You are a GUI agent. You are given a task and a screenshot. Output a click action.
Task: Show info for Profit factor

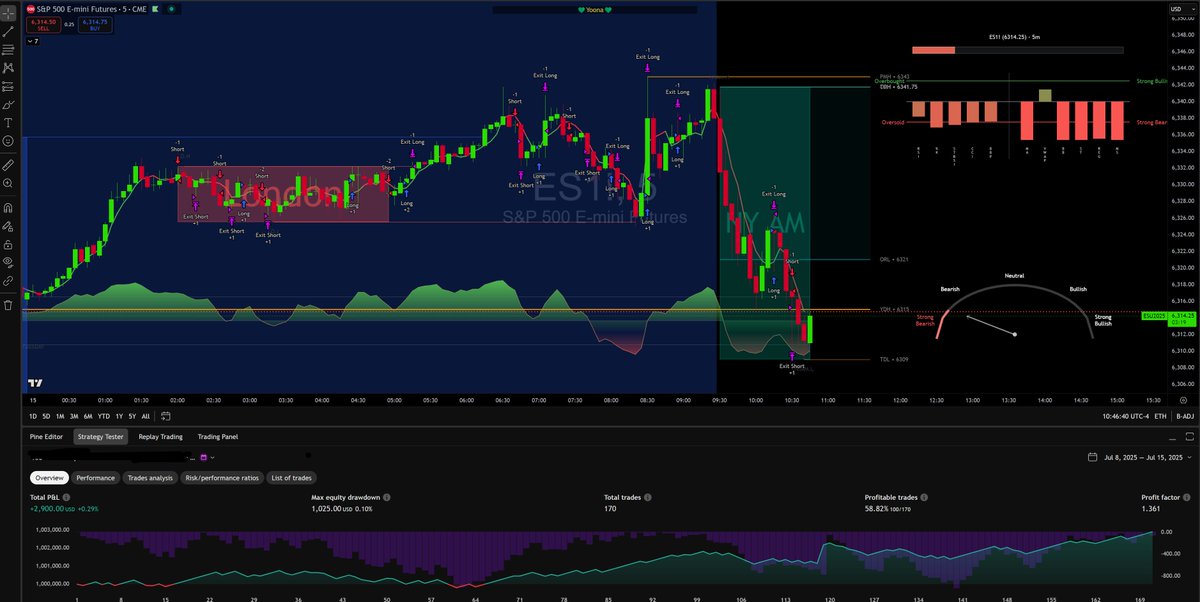[1186, 497]
